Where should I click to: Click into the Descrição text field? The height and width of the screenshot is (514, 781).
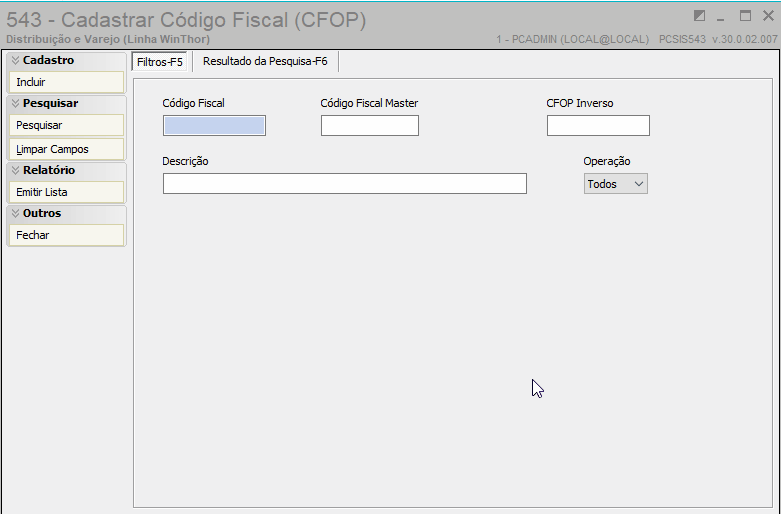tap(345, 183)
